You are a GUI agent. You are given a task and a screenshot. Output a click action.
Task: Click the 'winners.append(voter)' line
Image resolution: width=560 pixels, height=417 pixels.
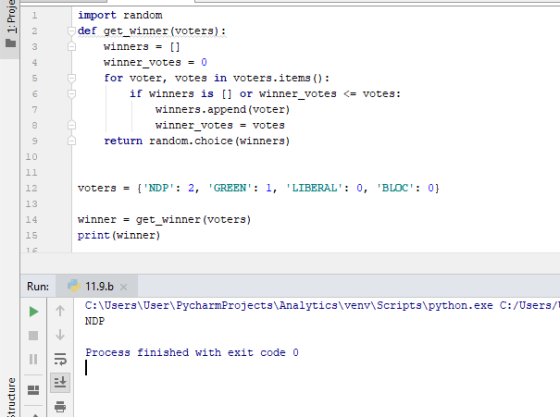click(x=222, y=110)
